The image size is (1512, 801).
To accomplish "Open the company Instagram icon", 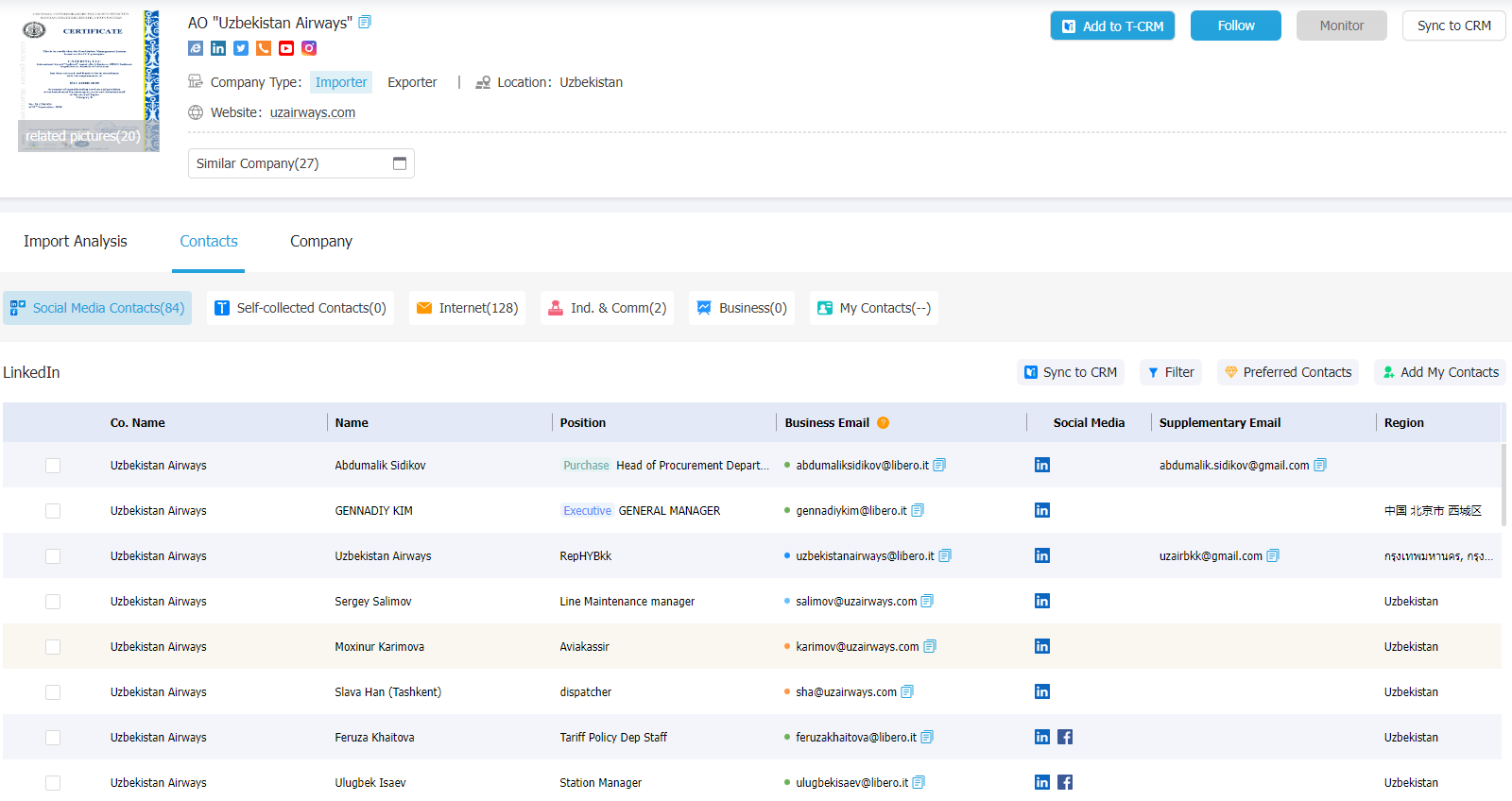I will point(309,48).
